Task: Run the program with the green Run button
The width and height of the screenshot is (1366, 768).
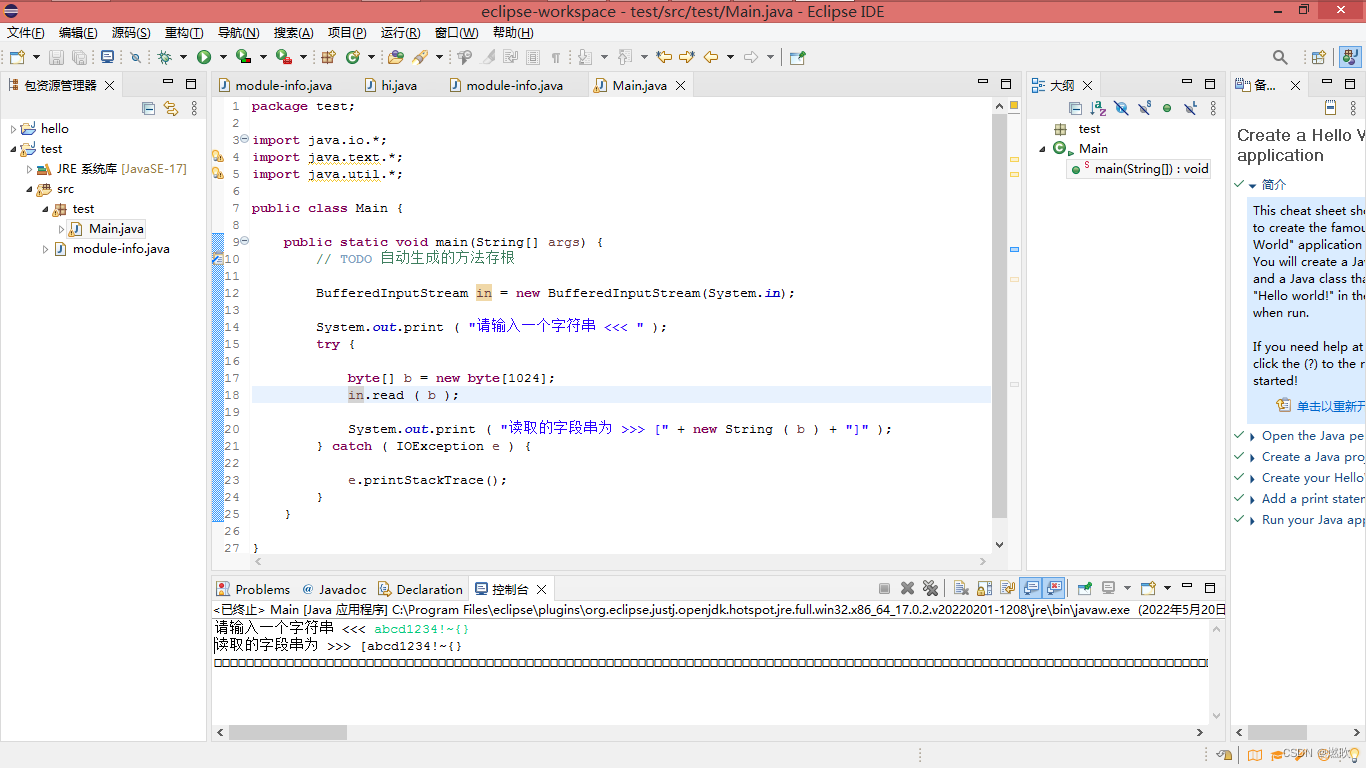Action: point(204,57)
